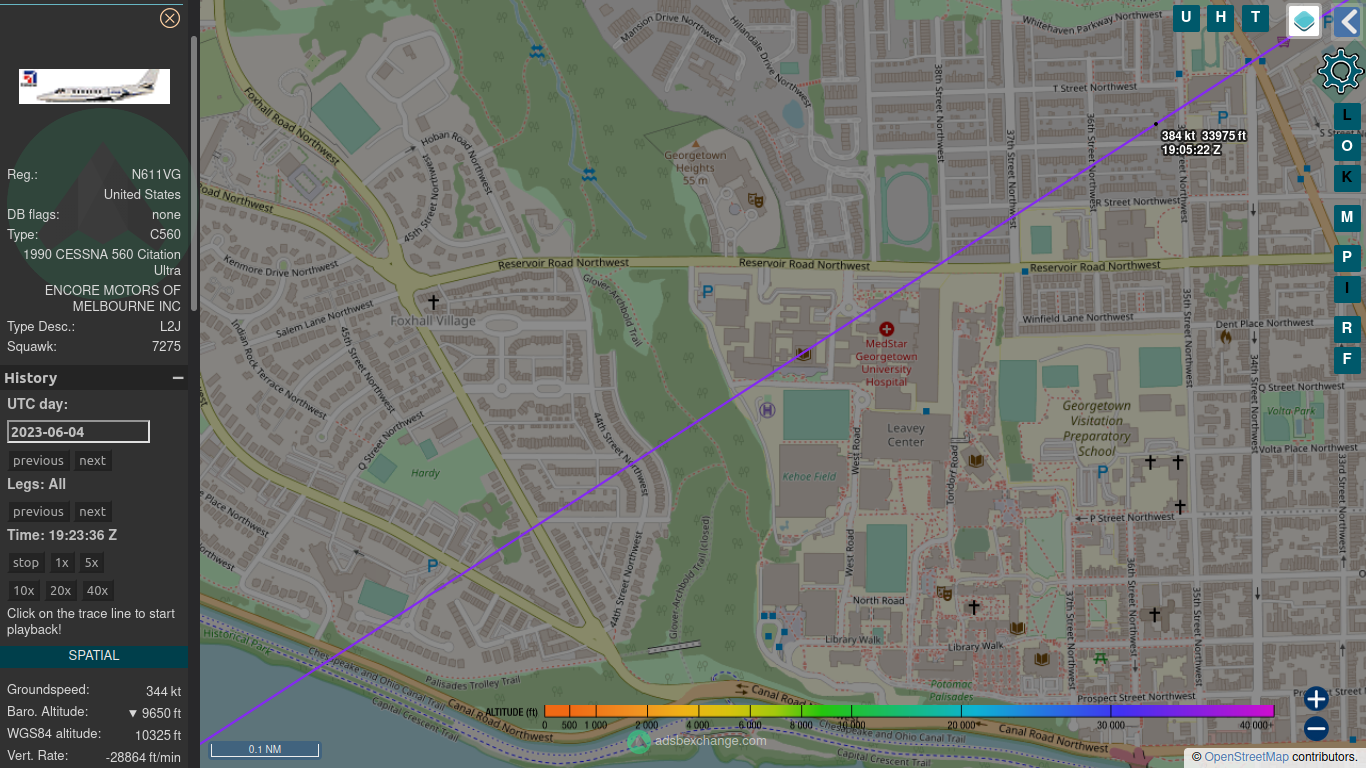This screenshot has height=768, width=1366.
Task: Click the MedStar hospital cross icon
Action: pyautogui.click(x=886, y=329)
